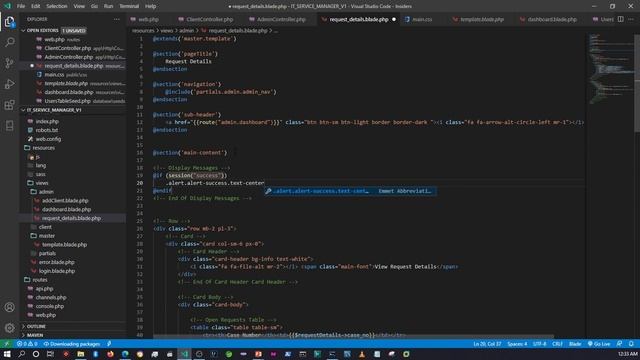640x360 pixels.
Task: Change indentation via Spaces: 4
Action: (x=517, y=344)
